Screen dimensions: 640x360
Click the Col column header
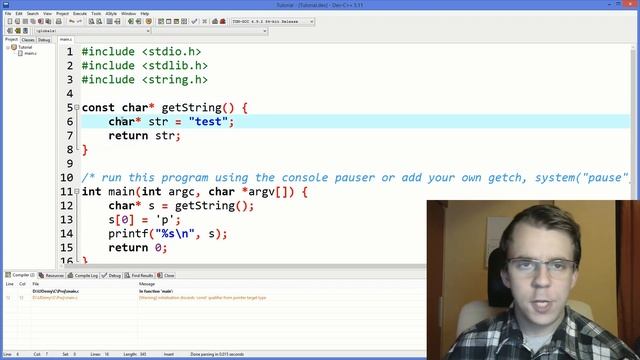pyautogui.click(x=23, y=284)
